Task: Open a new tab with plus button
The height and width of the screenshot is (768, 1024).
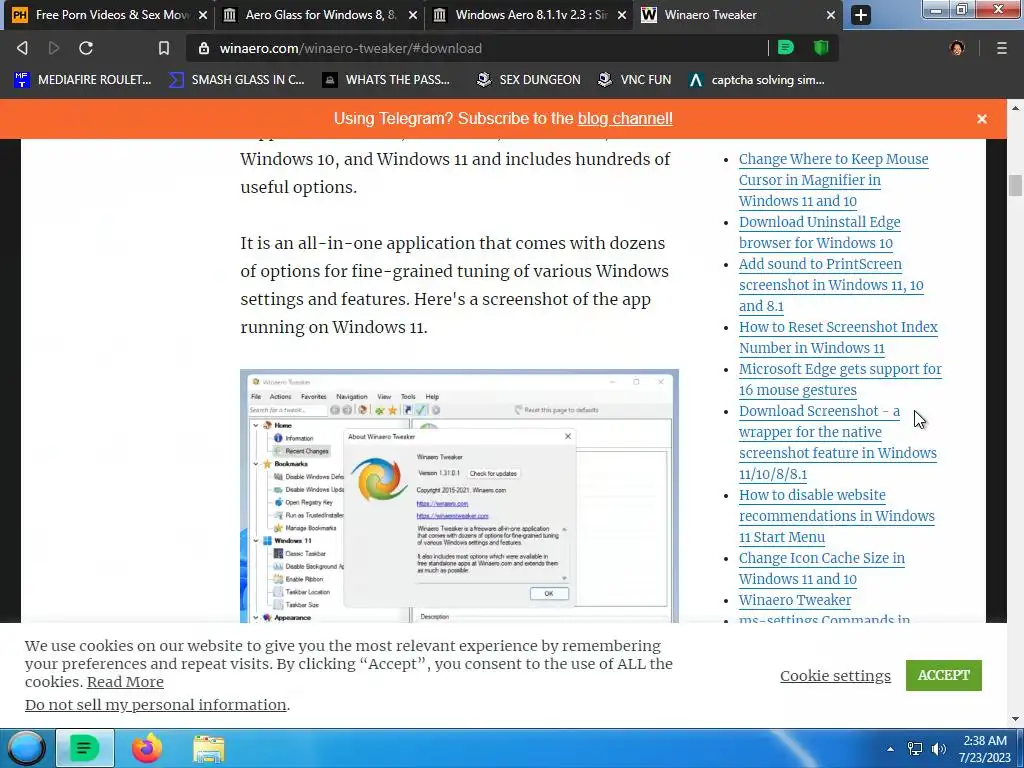Action: point(861,15)
